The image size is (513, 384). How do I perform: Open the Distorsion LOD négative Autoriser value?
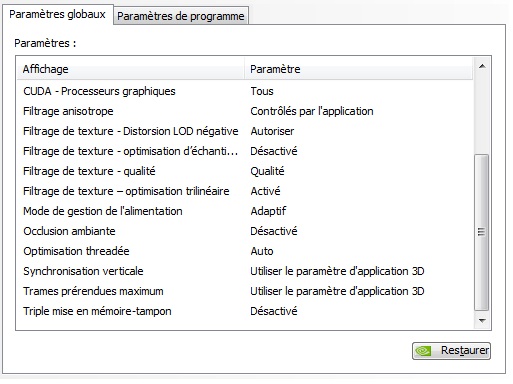[272, 131]
